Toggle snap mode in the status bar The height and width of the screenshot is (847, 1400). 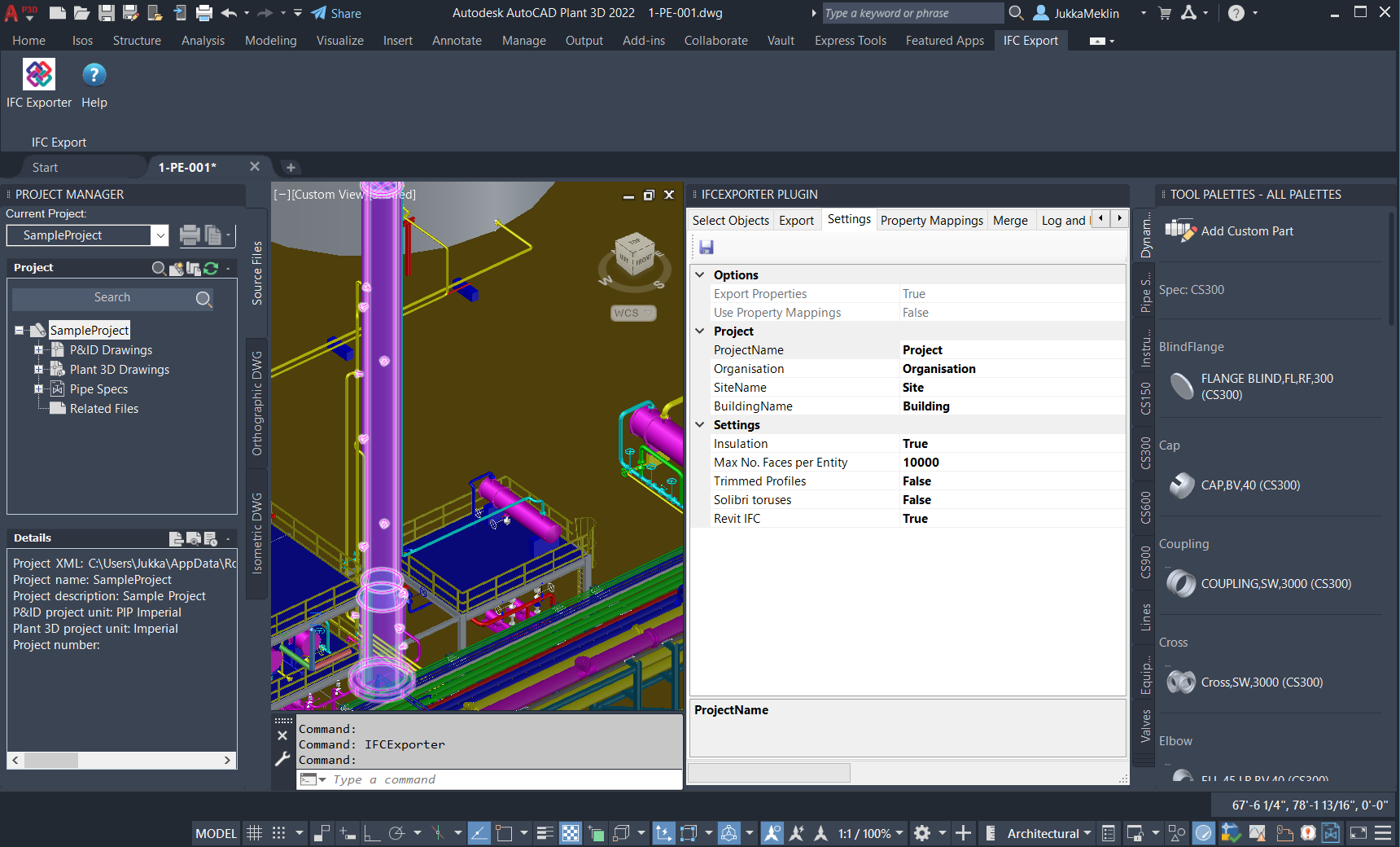coord(278,833)
